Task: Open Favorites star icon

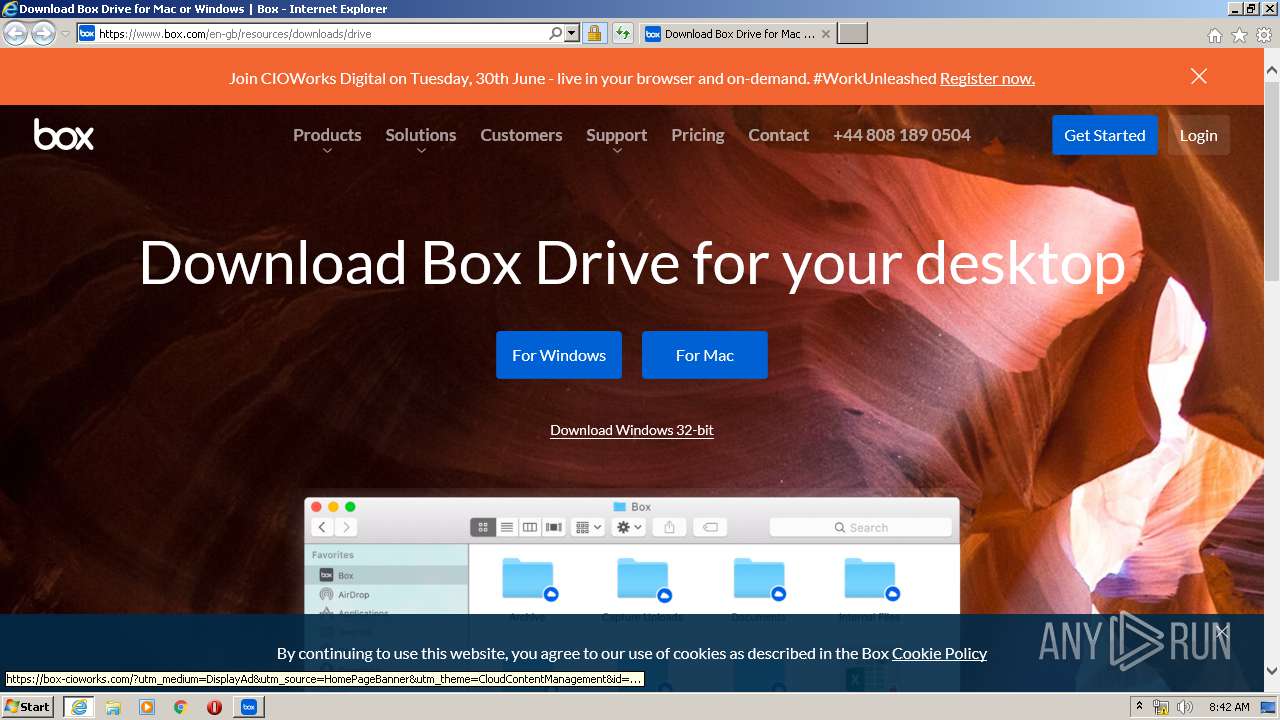Action: coord(1239,35)
